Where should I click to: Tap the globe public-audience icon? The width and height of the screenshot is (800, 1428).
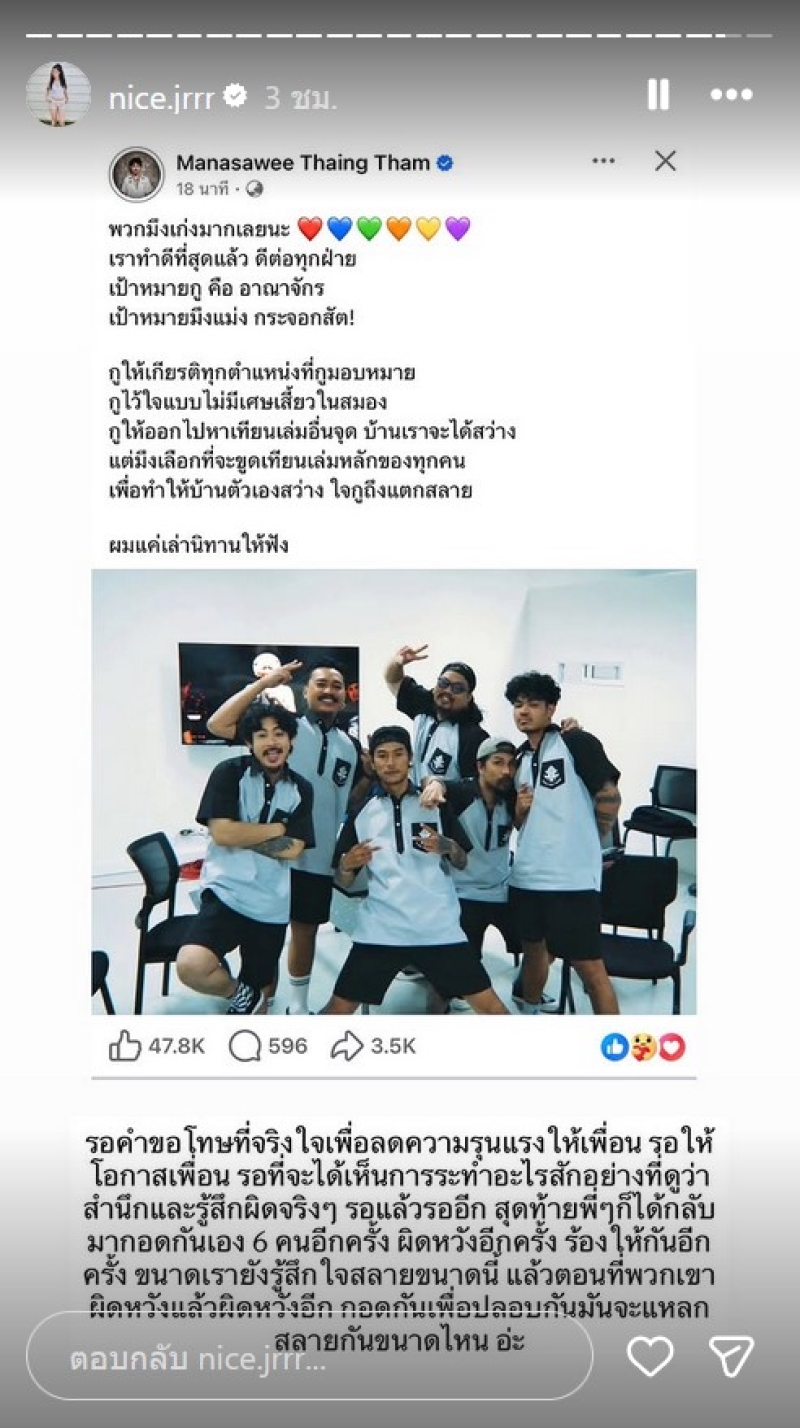[x=255, y=189]
